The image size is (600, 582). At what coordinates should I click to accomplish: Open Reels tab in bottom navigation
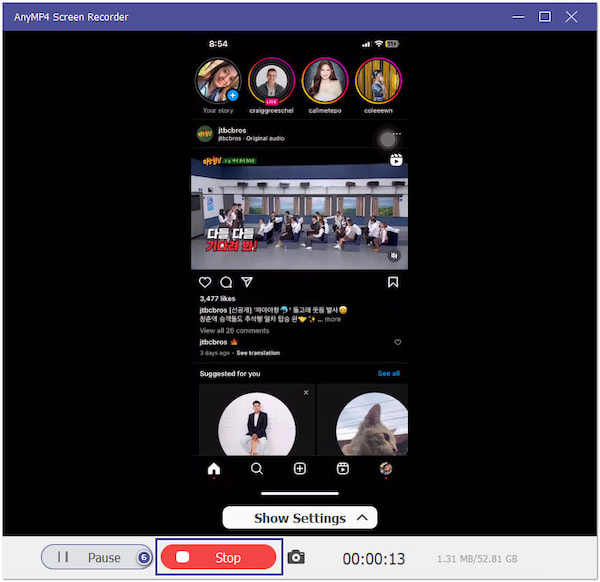pyautogui.click(x=342, y=469)
